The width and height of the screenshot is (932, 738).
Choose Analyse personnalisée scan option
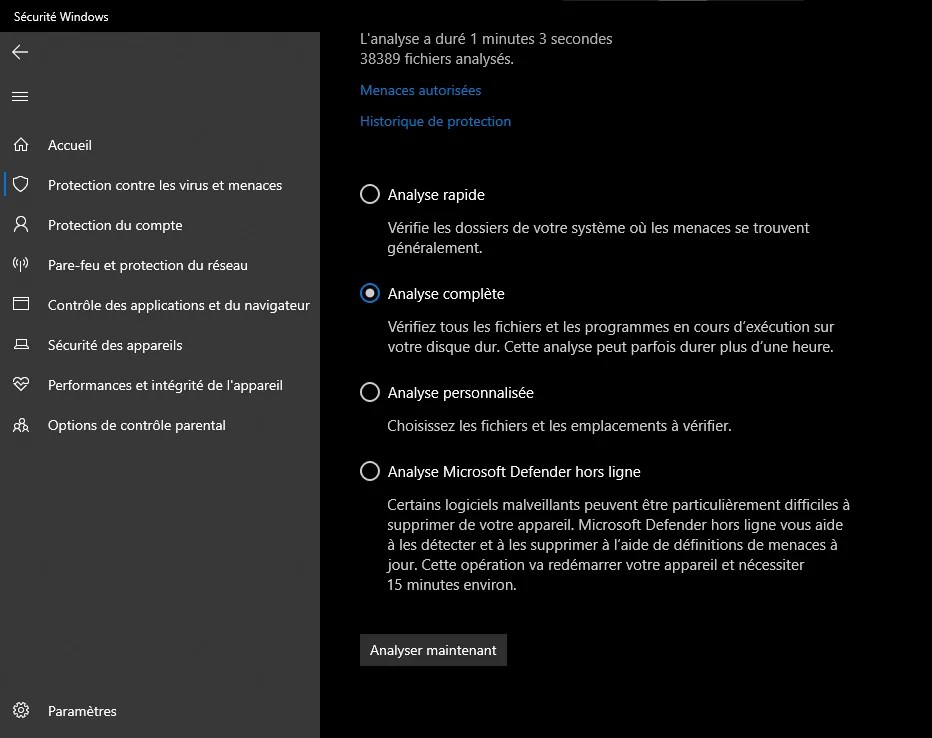point(369,393)
